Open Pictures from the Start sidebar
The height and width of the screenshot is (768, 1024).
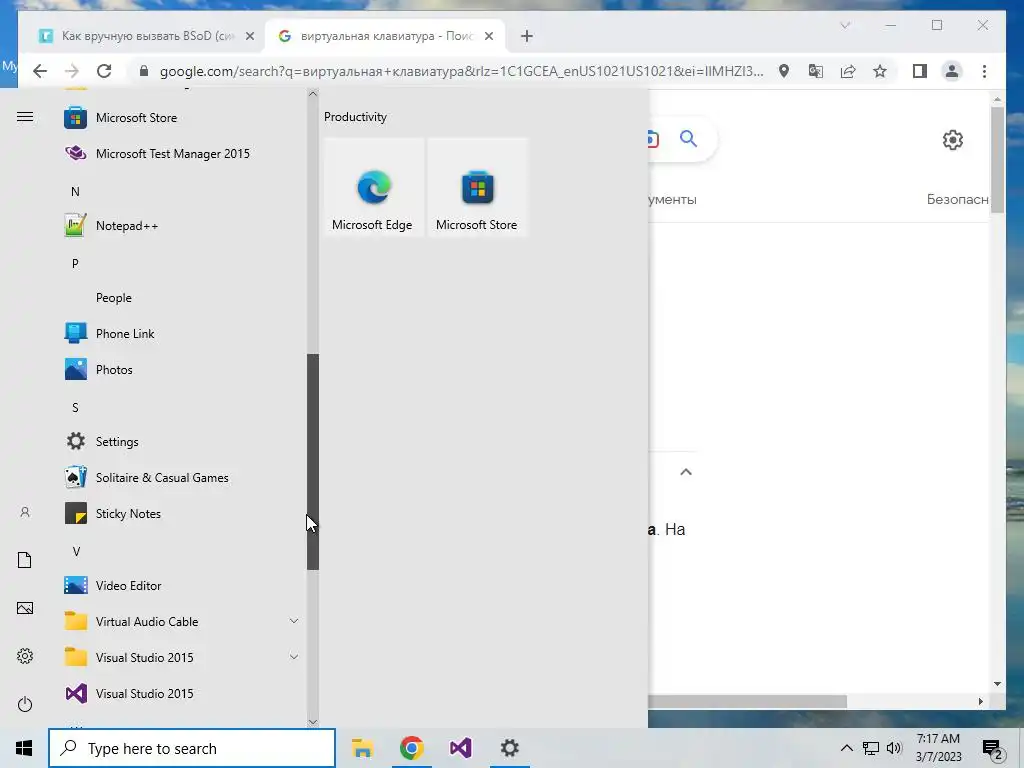[25, 609]
